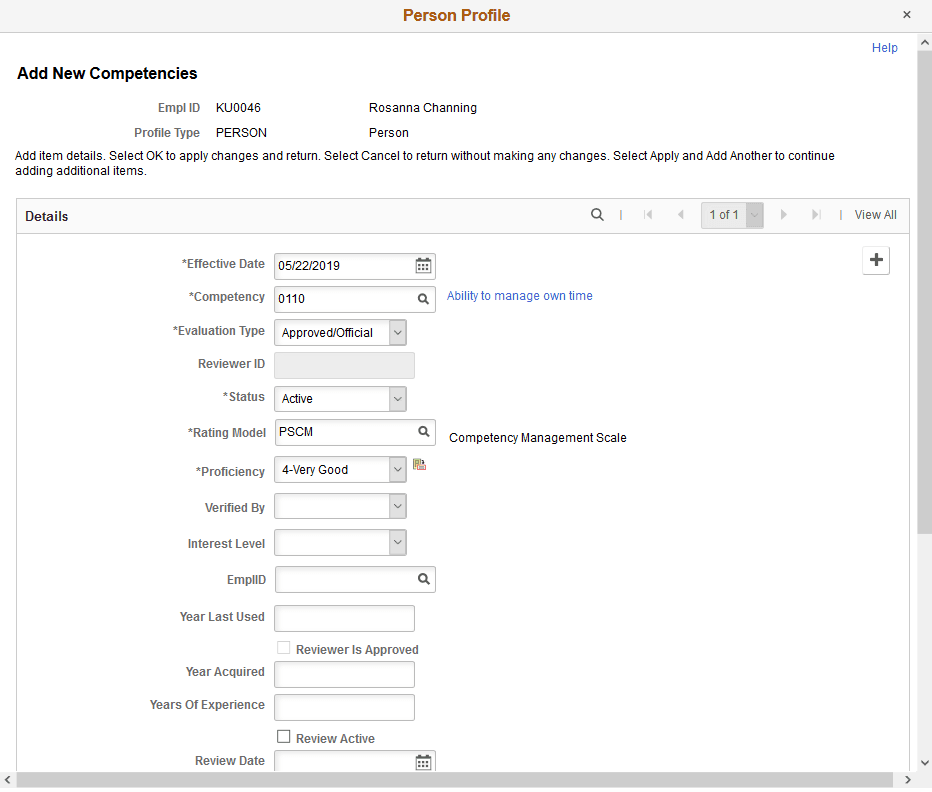The width and height of the screenshot is (932, 792).
Task: Add a new row with the plus icon
Action: pos(876,260)
